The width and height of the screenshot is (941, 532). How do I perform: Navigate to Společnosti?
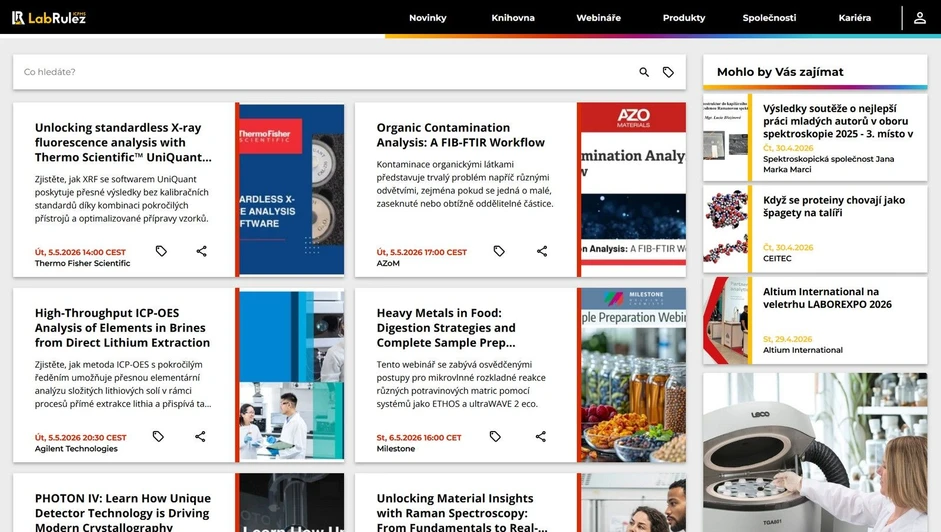pos(769,18)
